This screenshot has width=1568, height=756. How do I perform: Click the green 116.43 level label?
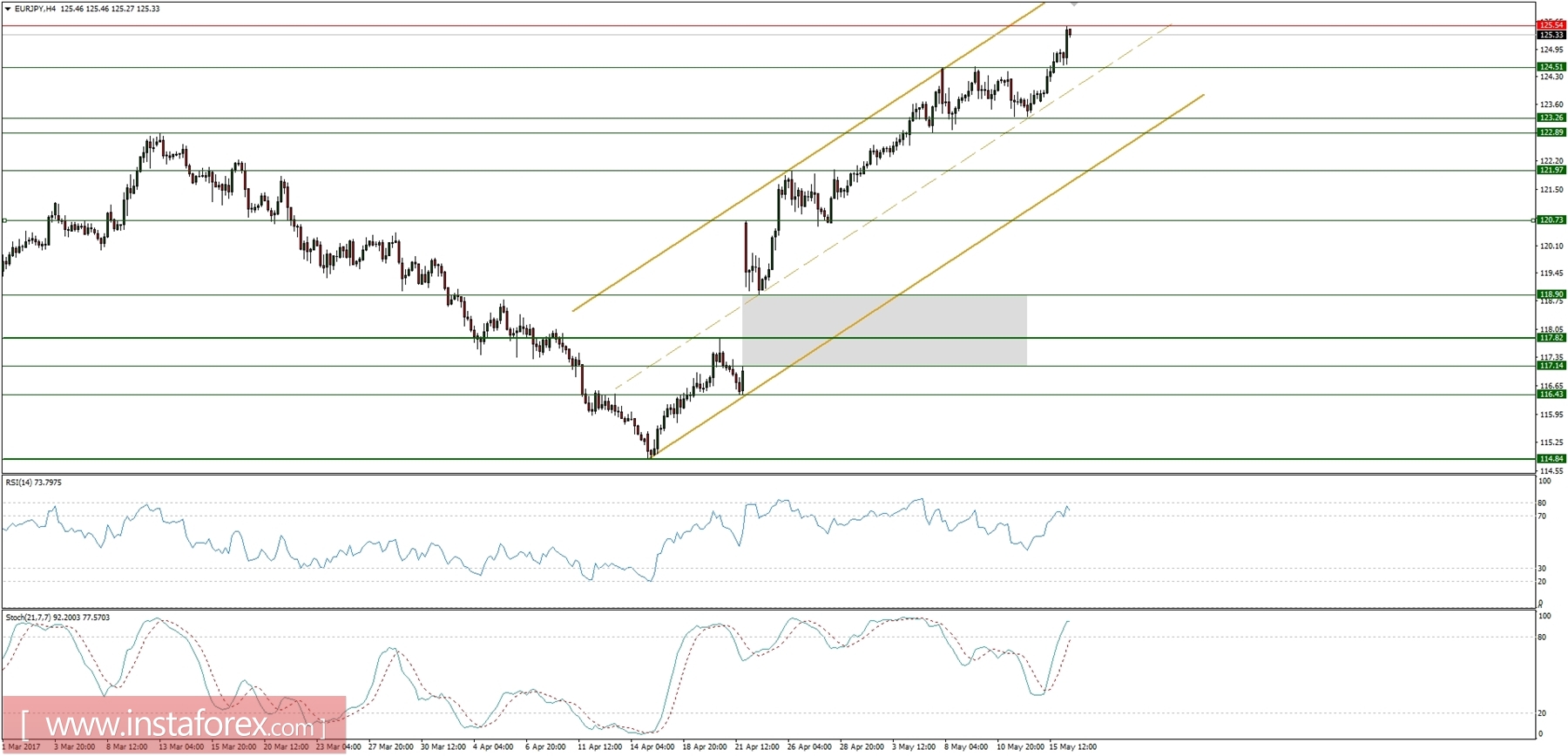pyautogui.click(x=1551, y=395)
